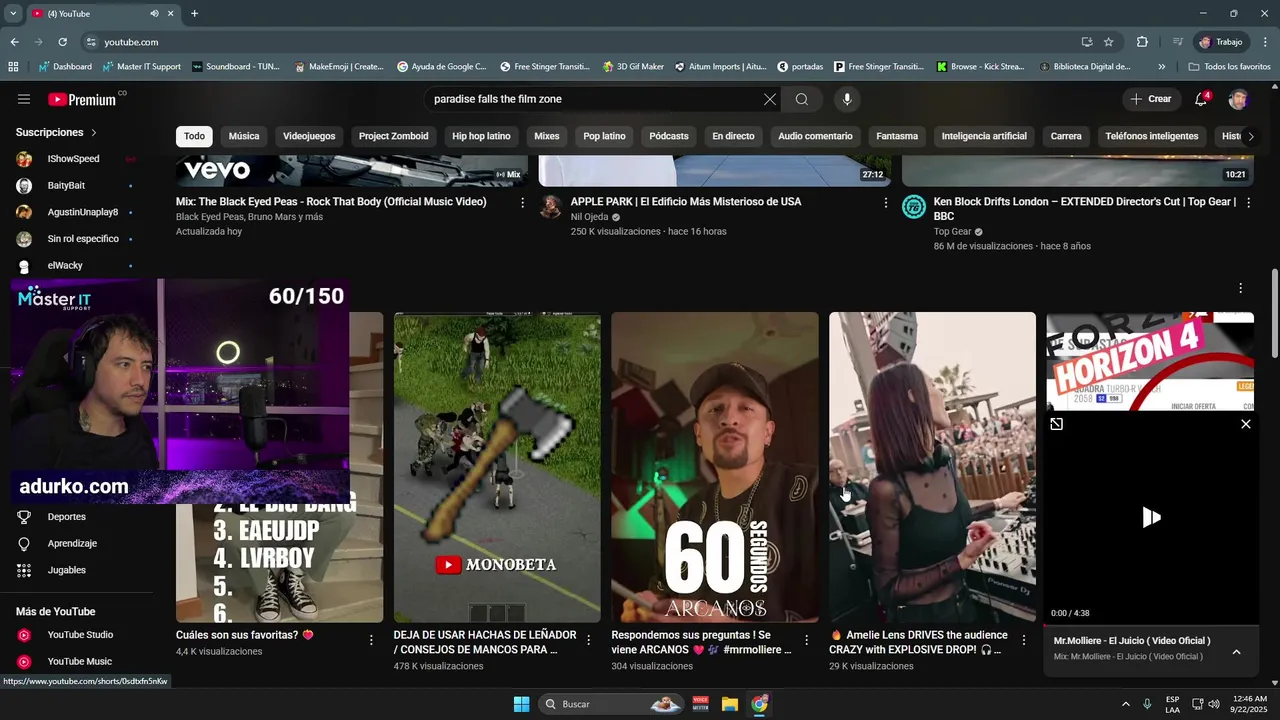Open options for Rock That Body mix
This screenshot has height=720, width=1280.
pos(522,202)
